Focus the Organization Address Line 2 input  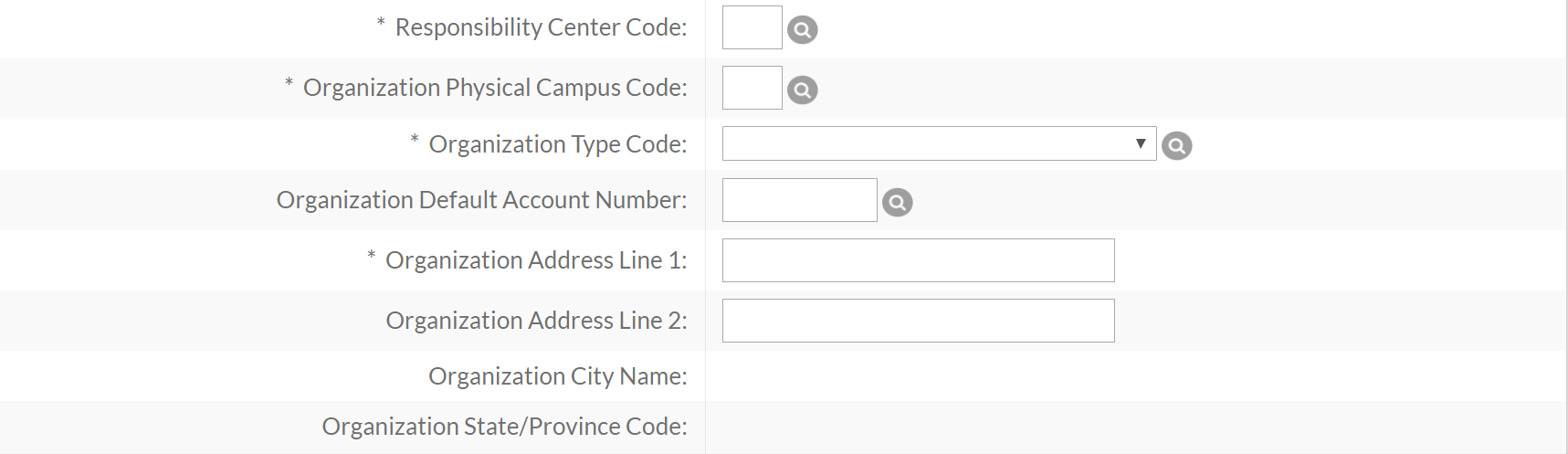point(919,321)
